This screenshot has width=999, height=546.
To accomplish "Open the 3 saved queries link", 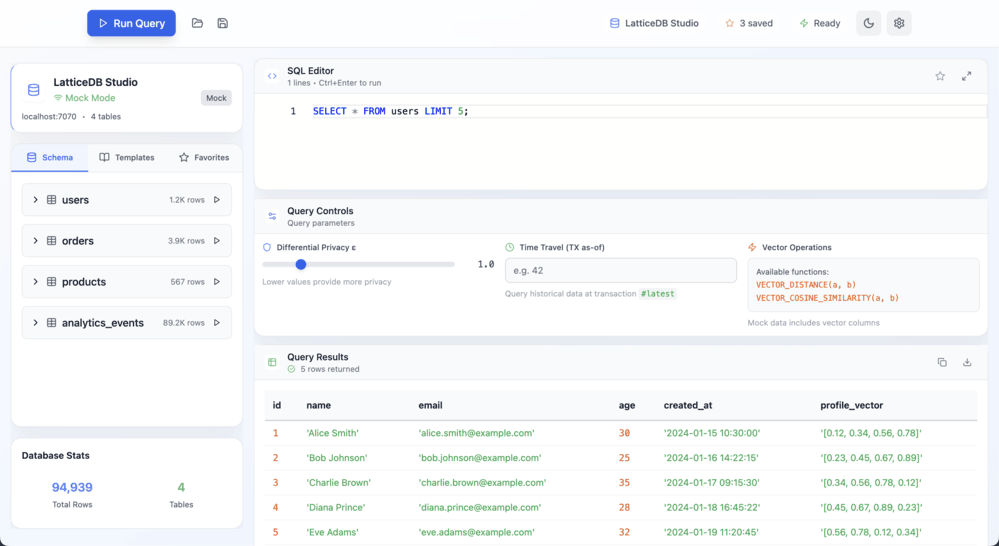I will 748,23.
